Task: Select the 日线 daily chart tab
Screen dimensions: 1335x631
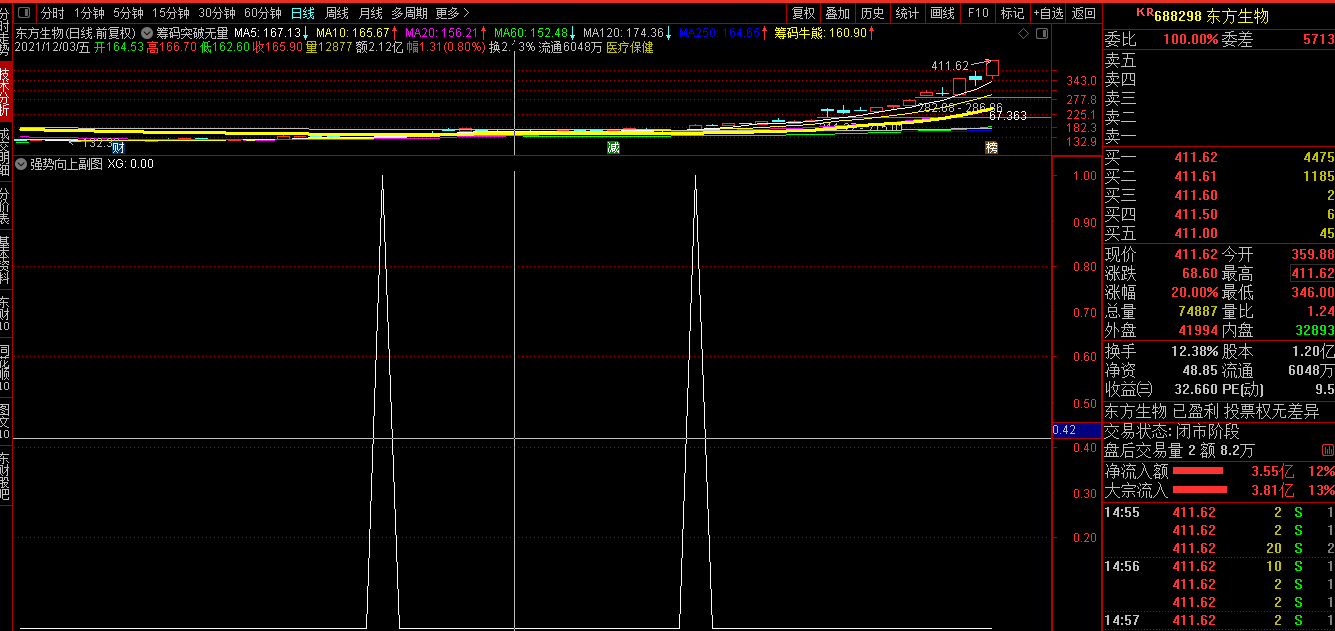Action: [x=302, y=13]
